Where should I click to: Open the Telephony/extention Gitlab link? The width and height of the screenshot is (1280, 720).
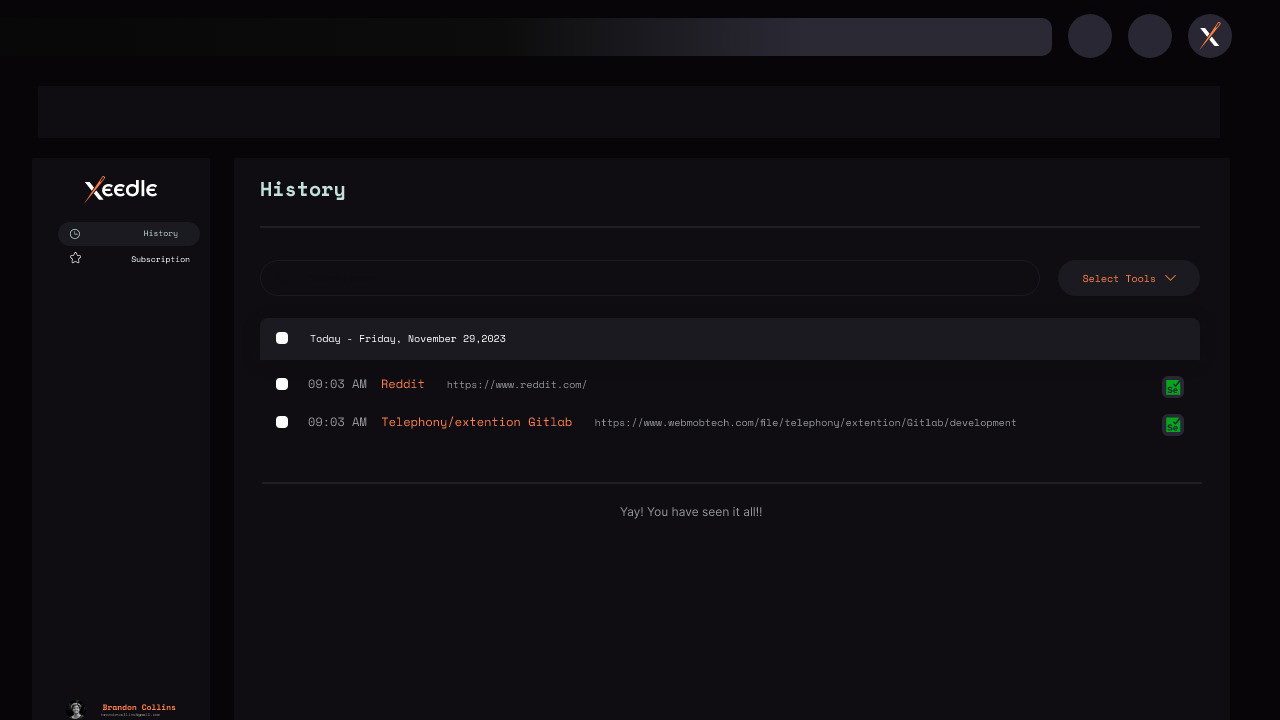477,422
